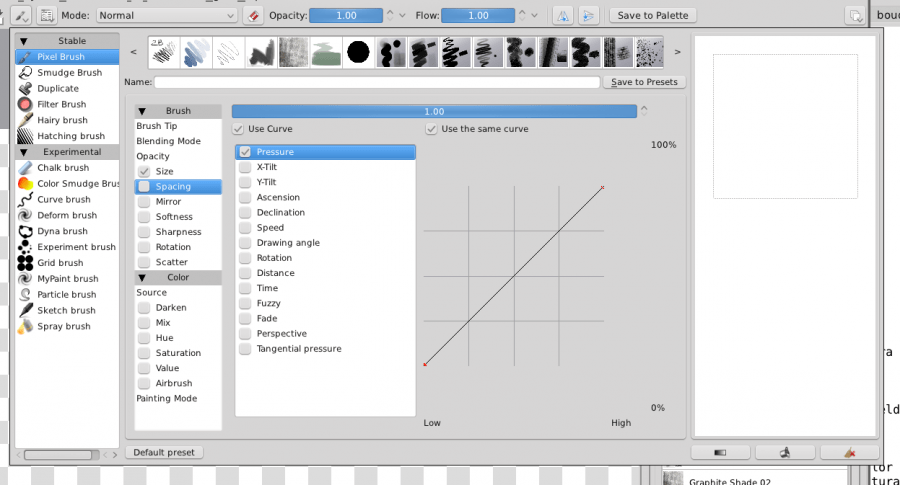Enable the X-Tilt sensor checkbox

click(x=245, y=167)
